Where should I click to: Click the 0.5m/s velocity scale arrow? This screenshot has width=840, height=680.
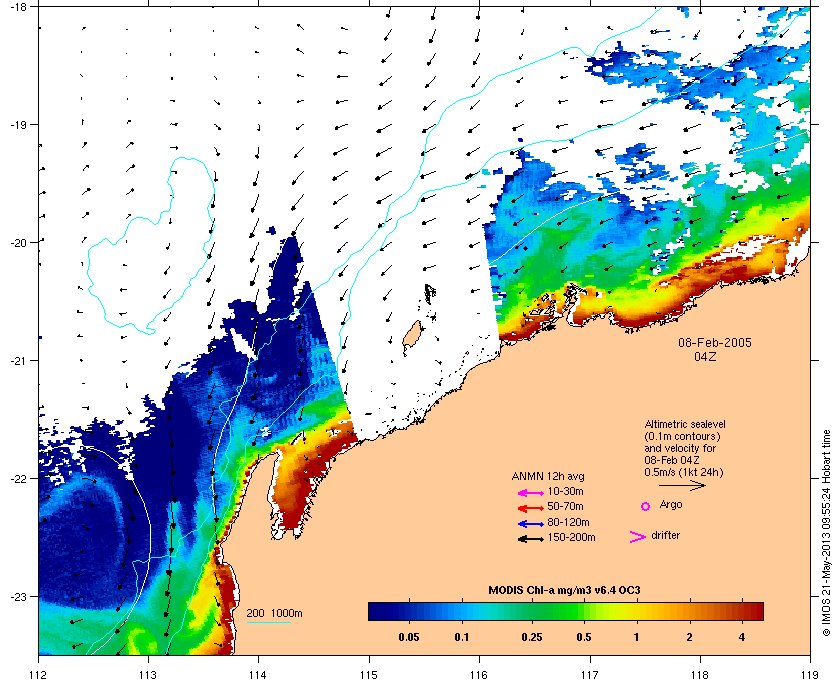682,485
